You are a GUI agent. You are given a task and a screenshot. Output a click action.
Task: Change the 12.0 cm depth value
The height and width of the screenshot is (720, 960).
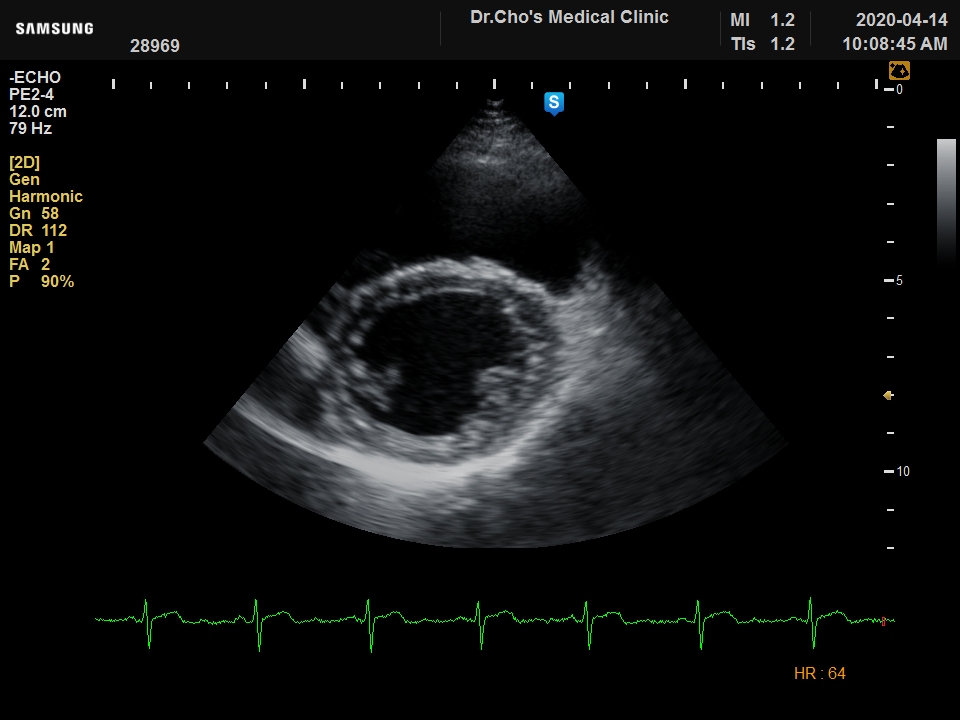point(38,112)
